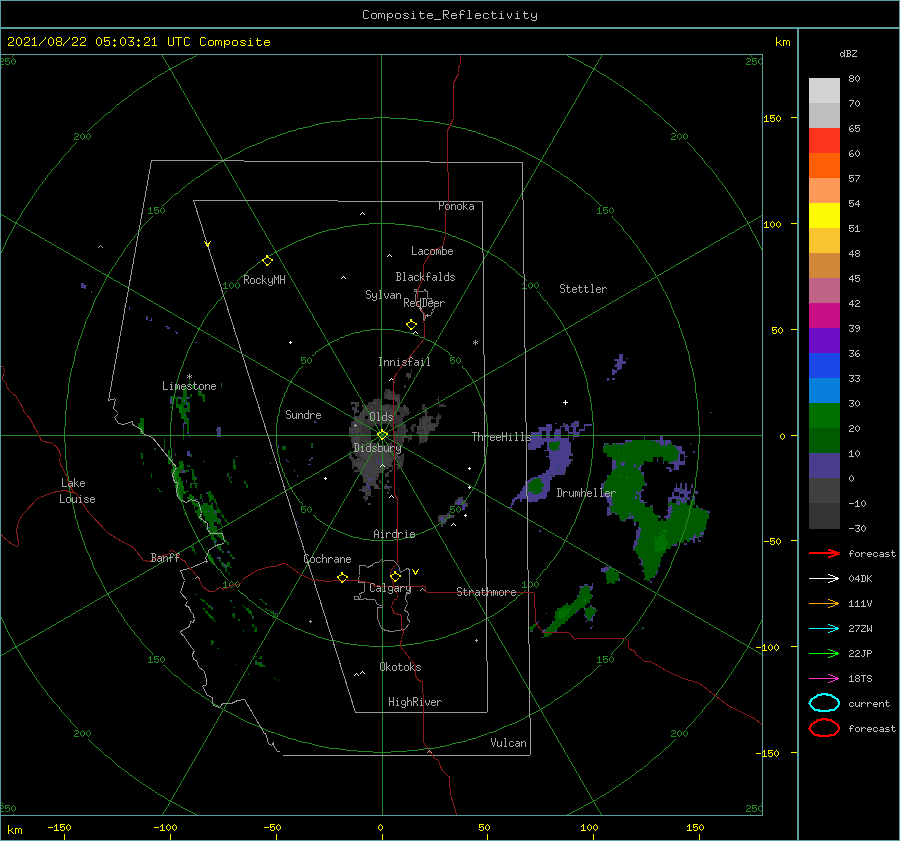Click the lightest gray 80-70 dBZ swatch
Image resolution: width=900 pixels, height=841 pixels.
(x=824, y=90)
